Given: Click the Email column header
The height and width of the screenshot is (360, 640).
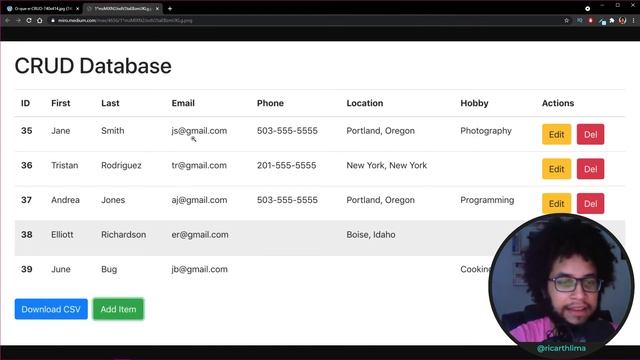Looking at the screenshot, I should 183,103.
